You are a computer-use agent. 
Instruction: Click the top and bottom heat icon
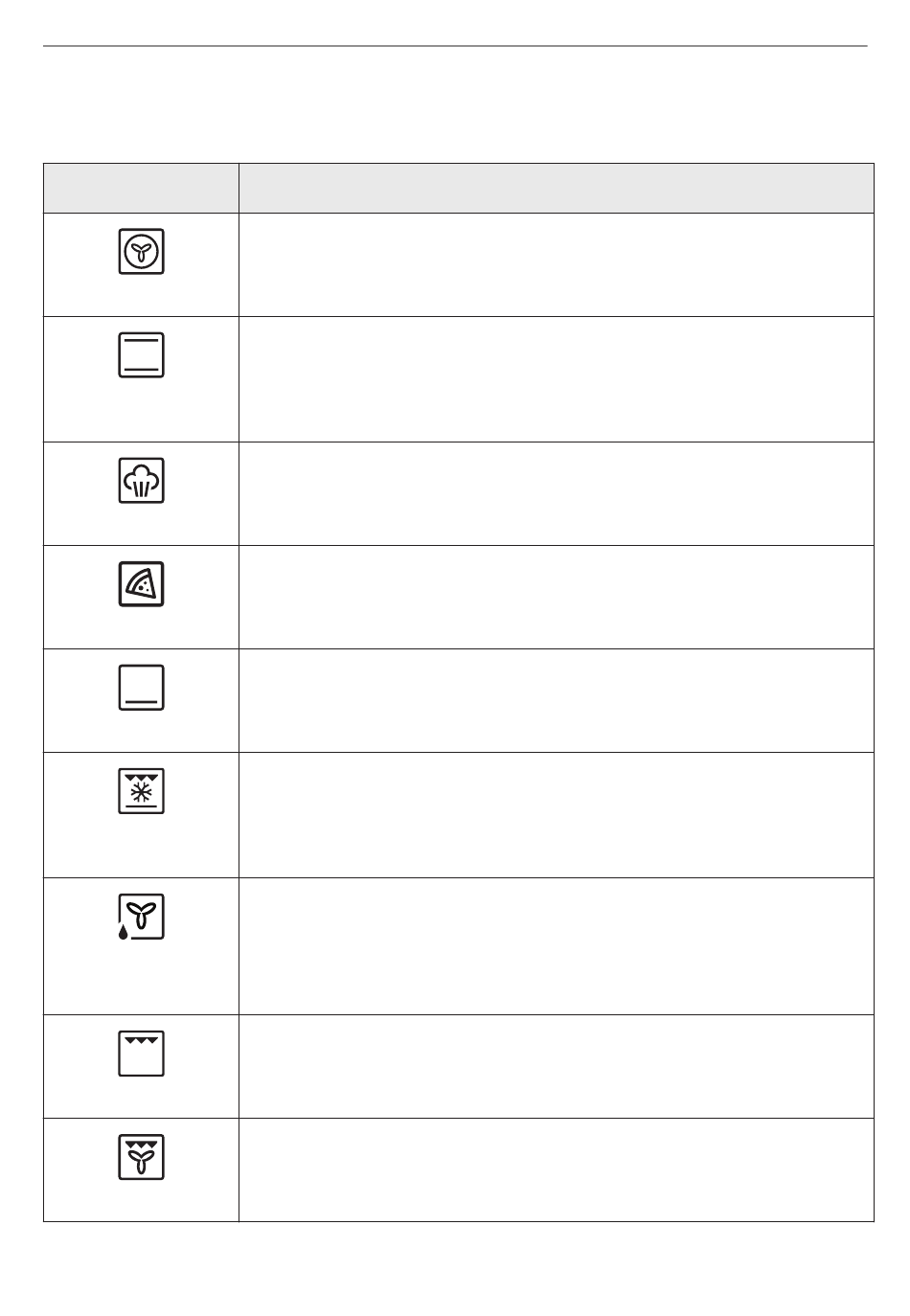pos(142,355)
